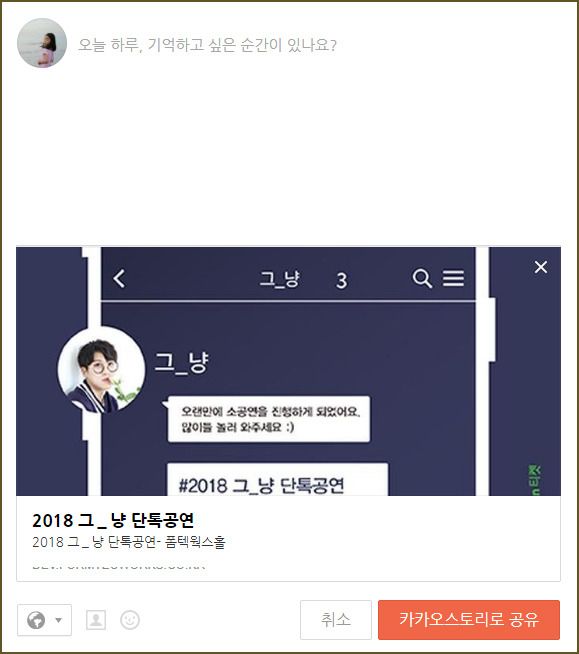Click the 폼텍웍스홀 description text line
This screenshot has width=579, height=654.
pyautogui.click(x=128, y=542)
